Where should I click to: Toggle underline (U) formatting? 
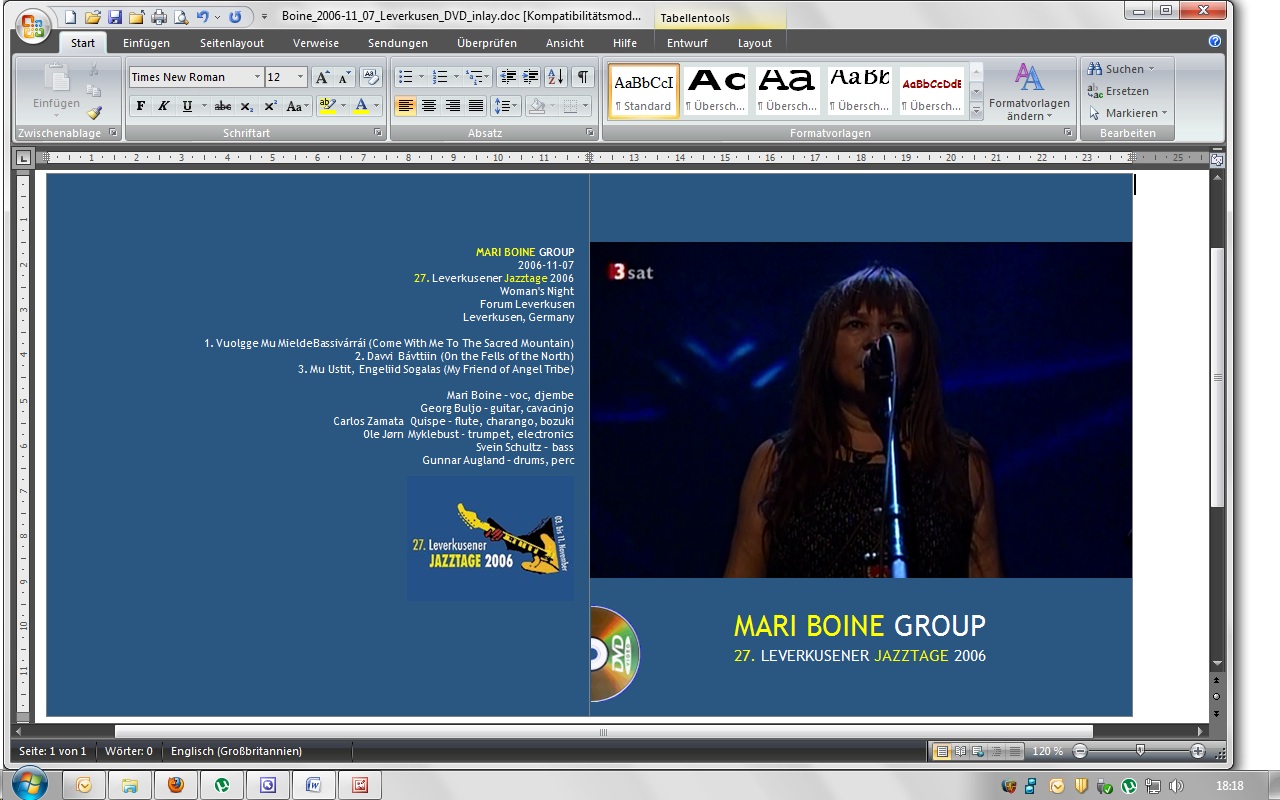point(187,106)
